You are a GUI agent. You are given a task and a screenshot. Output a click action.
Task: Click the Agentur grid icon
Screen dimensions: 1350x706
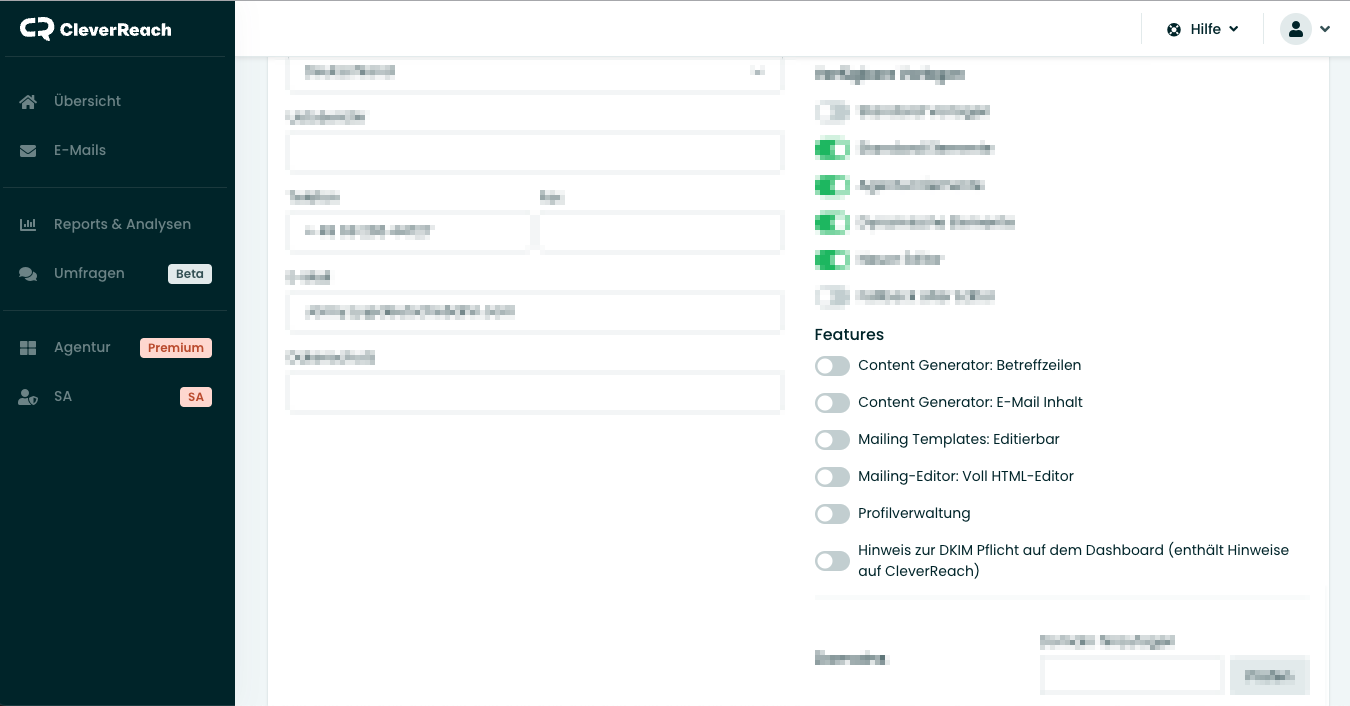coord(28,348)
